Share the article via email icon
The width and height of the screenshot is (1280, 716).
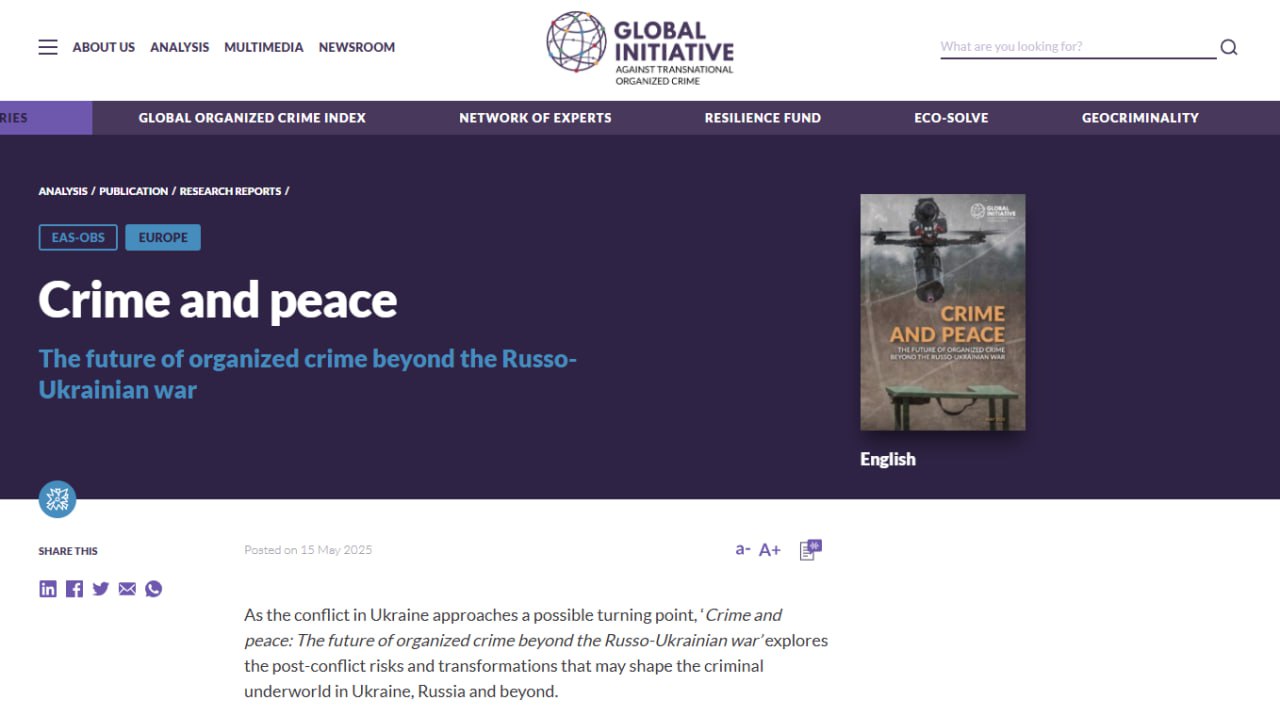[127, 589]
